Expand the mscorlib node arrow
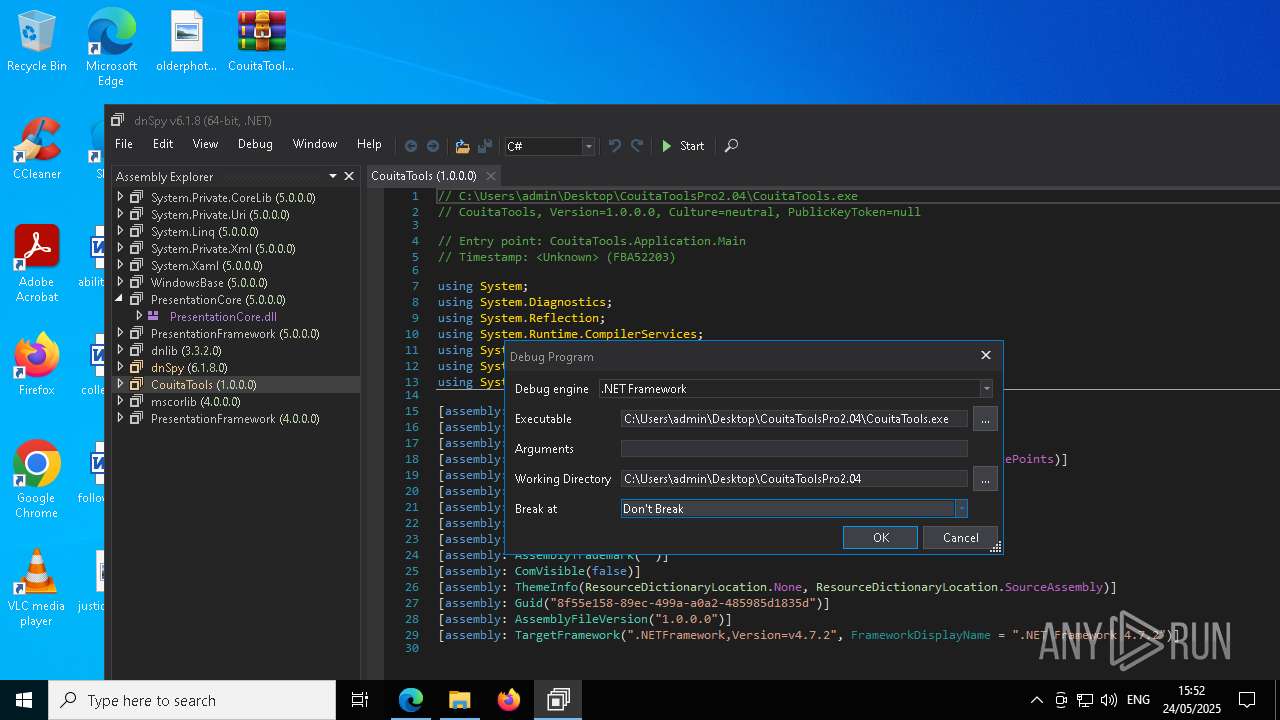The height and width of the screenshot is (720, 1280). click(x=120, y=402)
